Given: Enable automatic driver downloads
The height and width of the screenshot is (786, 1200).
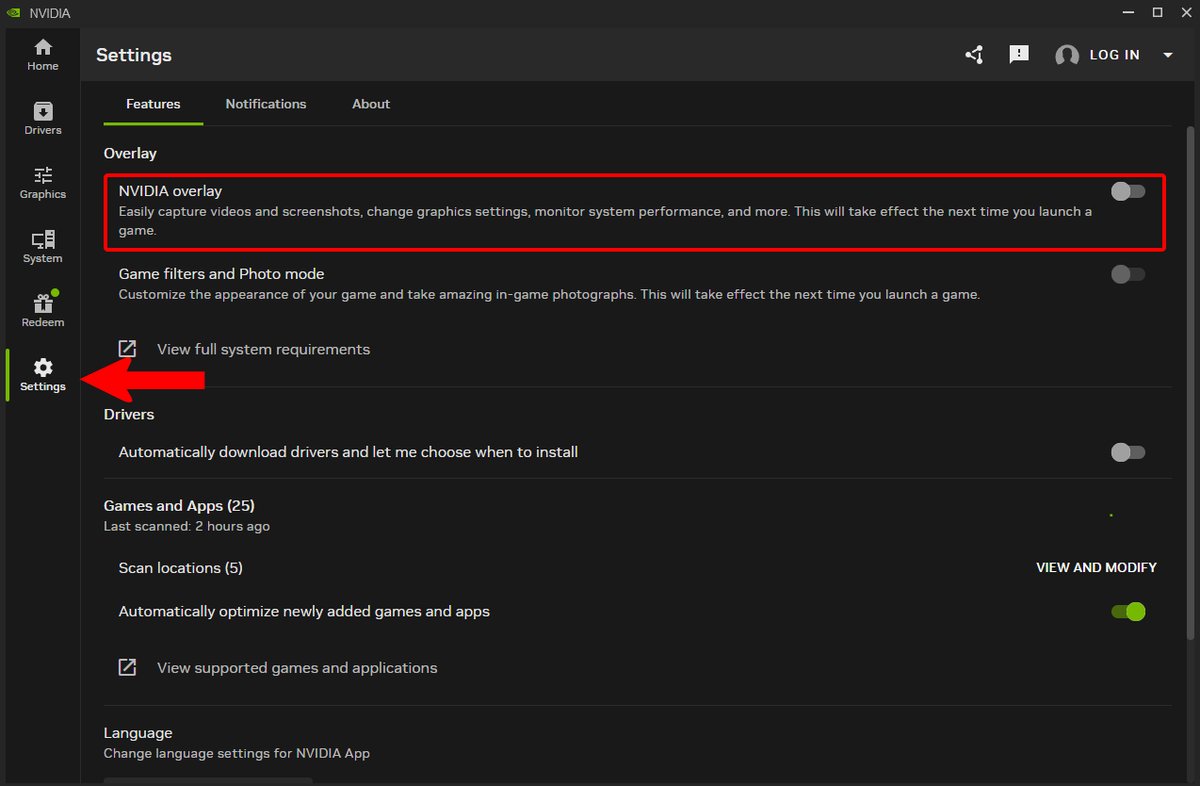Looking at the screenshot, I should pyautogui.click(x=1128, y=452).
